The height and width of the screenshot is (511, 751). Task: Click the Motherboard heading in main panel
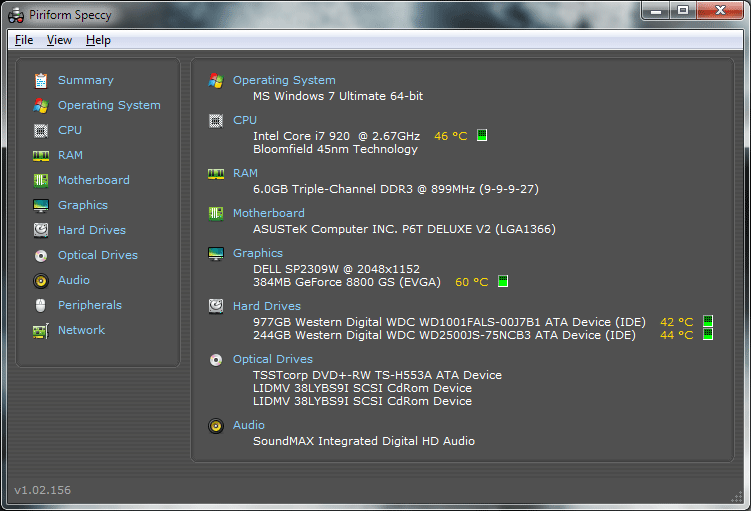click(269, 213)
